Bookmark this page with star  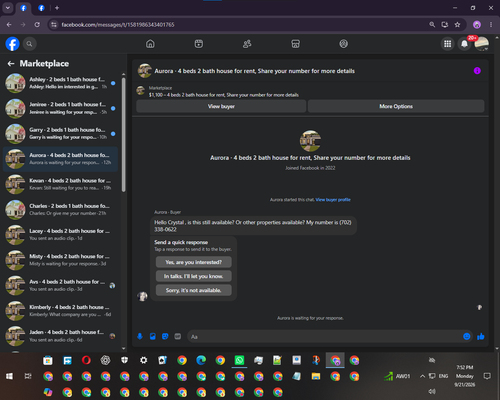(x=457, y=25)
